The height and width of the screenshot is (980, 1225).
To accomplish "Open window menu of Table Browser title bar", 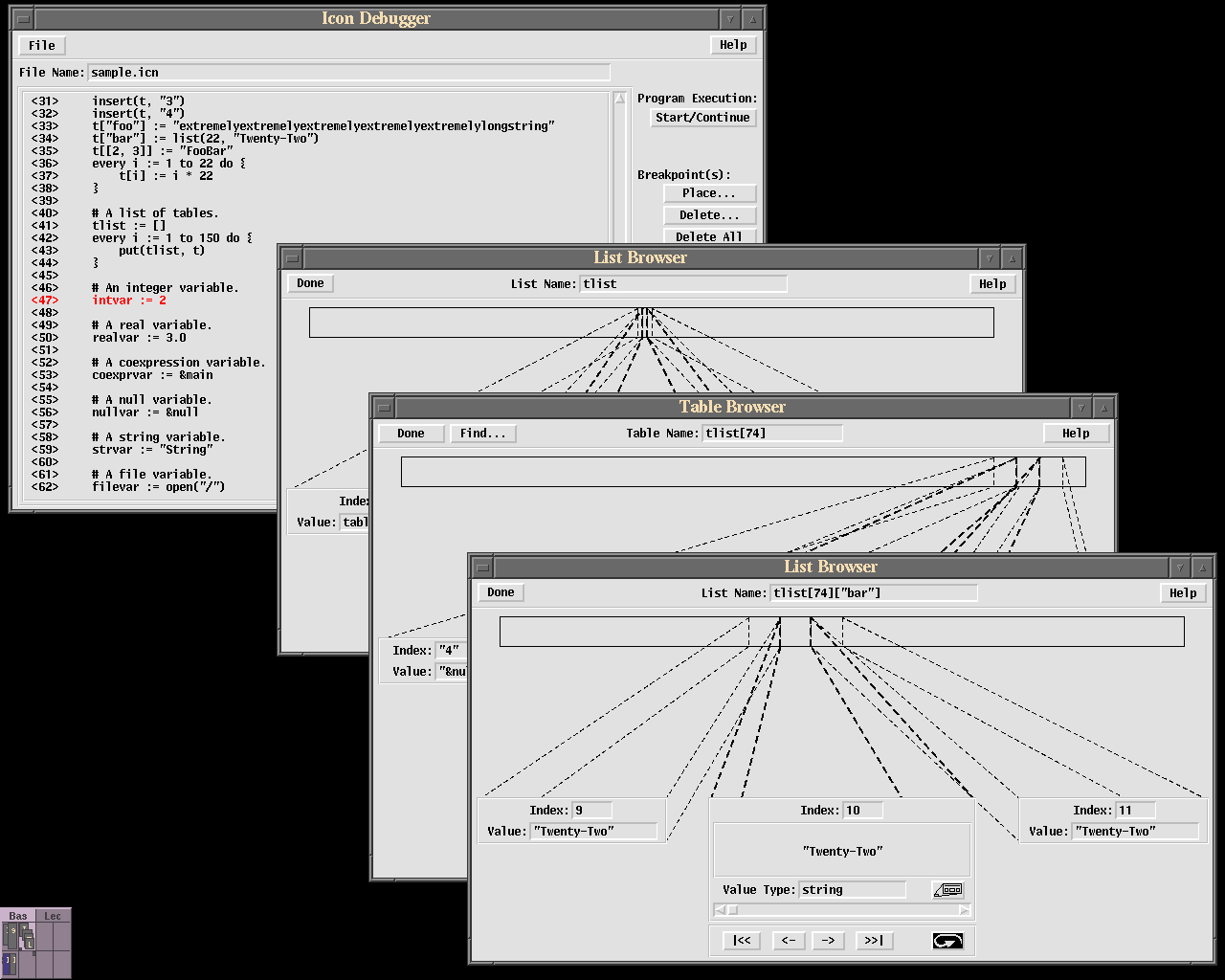I will 384,408.
